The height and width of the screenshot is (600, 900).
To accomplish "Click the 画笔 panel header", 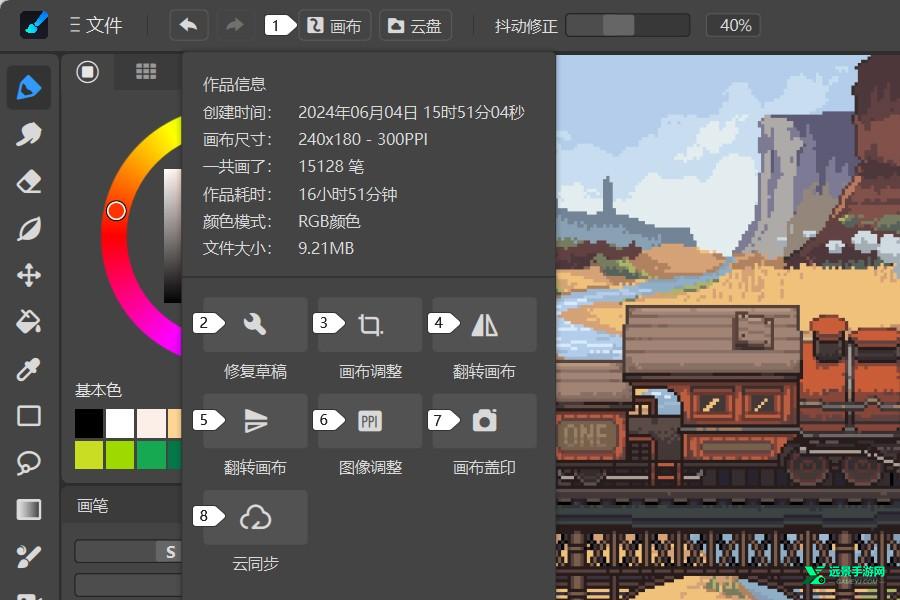I will 122,506.
